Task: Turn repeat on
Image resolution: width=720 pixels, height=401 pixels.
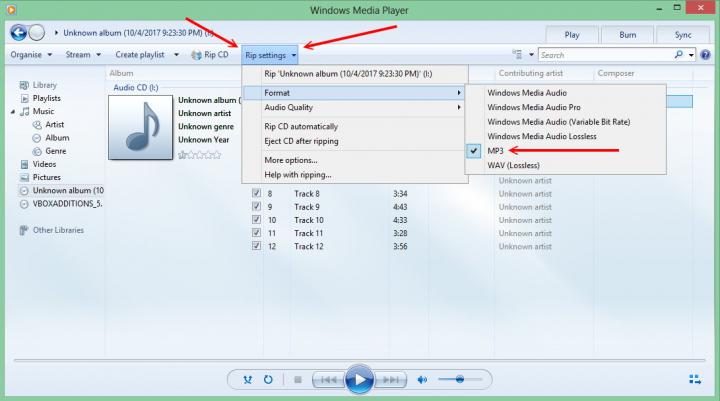Action: tap(268, 379)
